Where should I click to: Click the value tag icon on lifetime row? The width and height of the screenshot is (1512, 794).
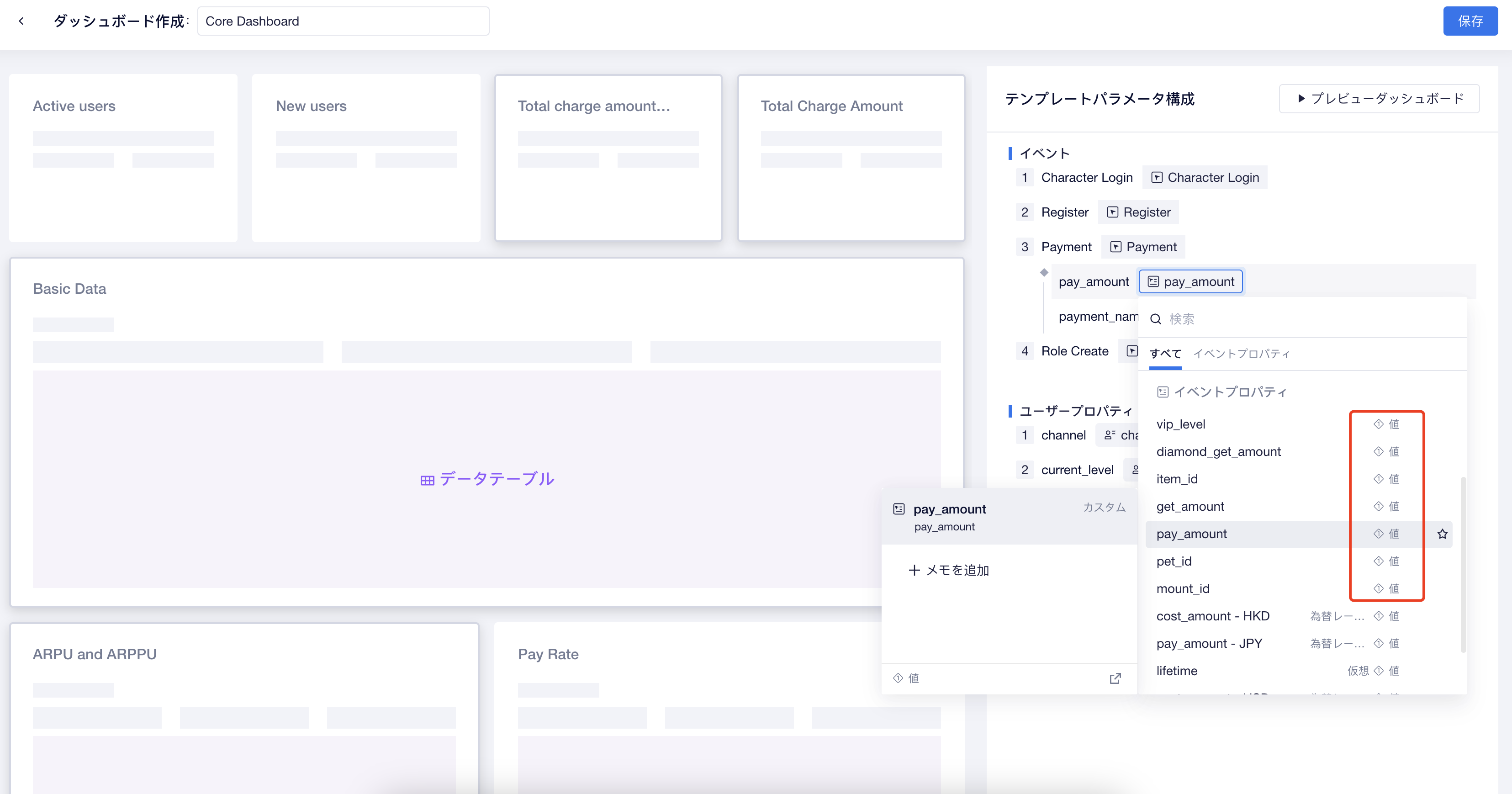[1378, 671]
